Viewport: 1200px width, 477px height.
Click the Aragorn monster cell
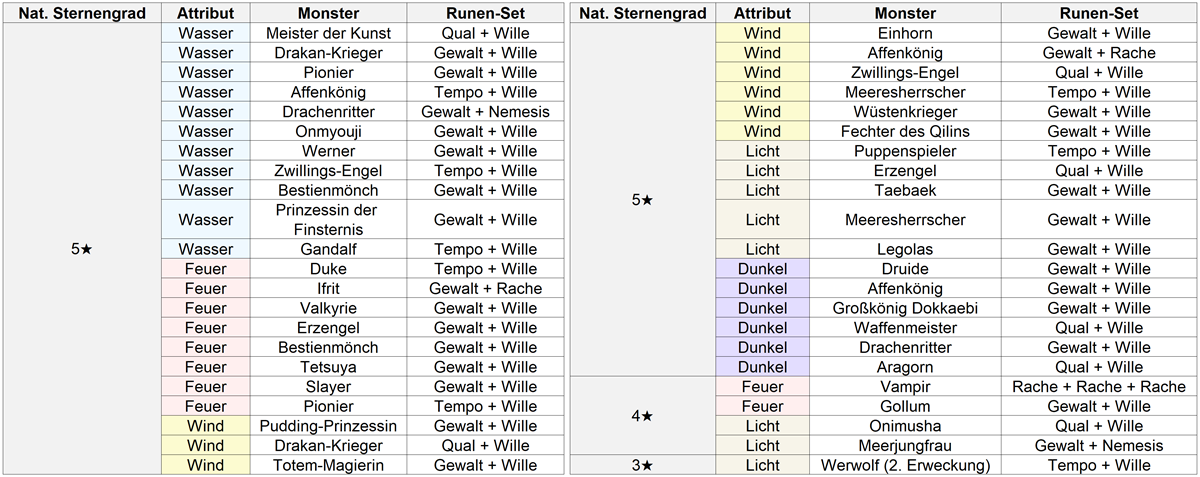[904, 367]
